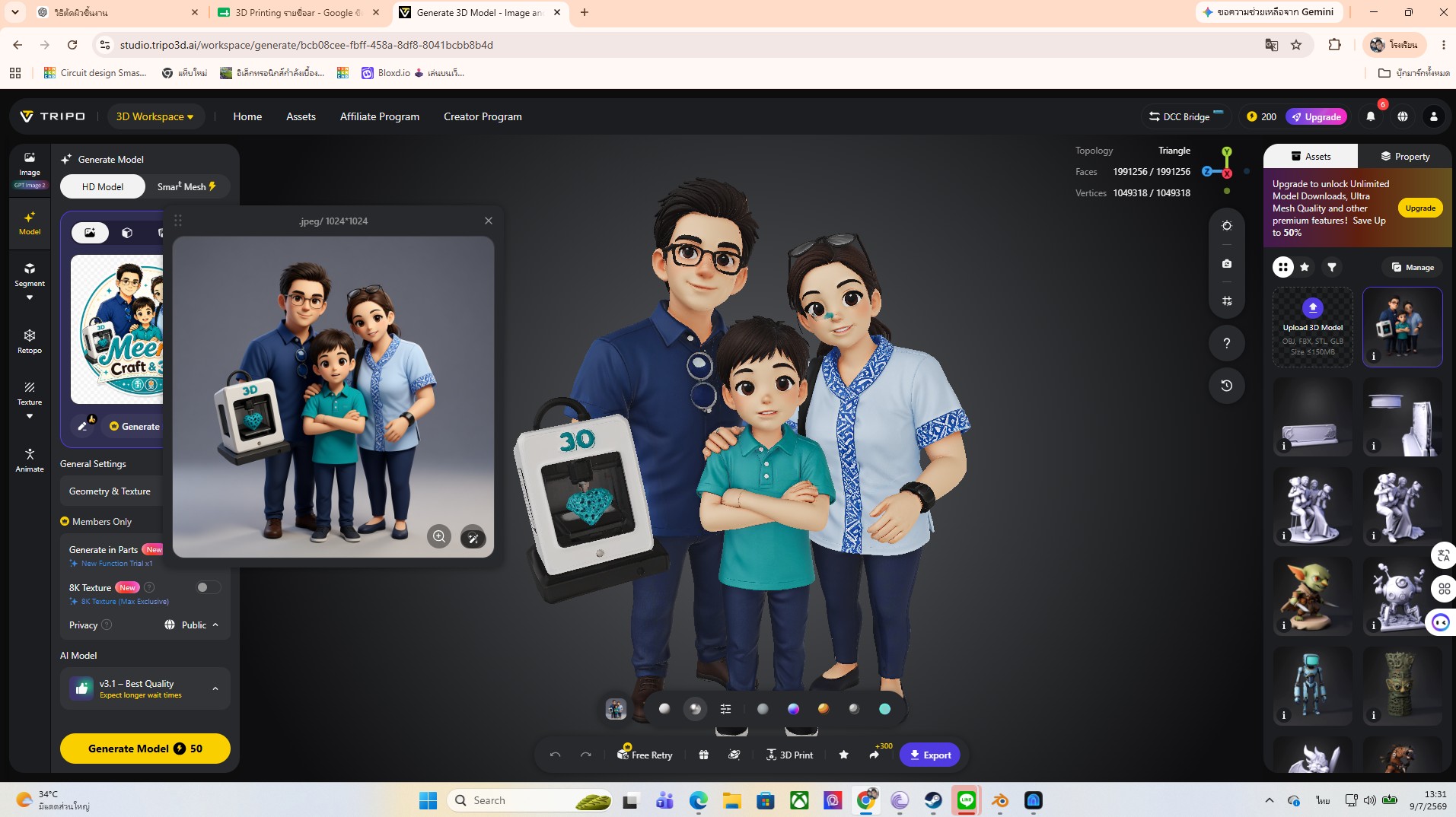Expand the AI Model v3.1 Best Quality selector
The width and height of the screenshot is (1456, 817).
(x=145, y=688)
